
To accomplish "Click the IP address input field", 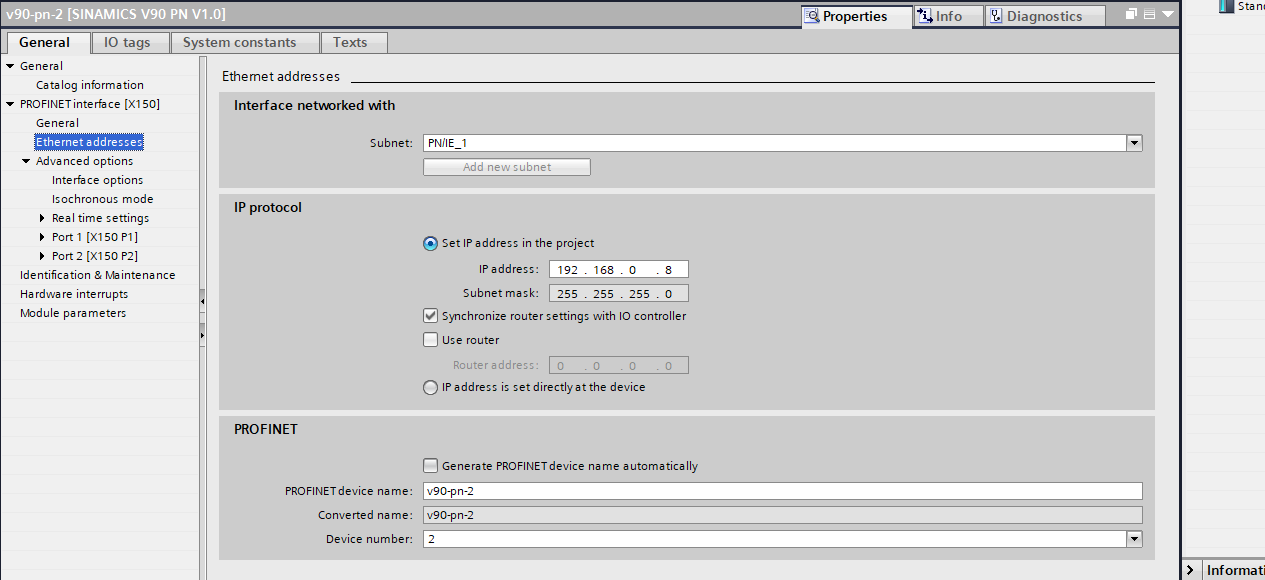I will point(618,270).
